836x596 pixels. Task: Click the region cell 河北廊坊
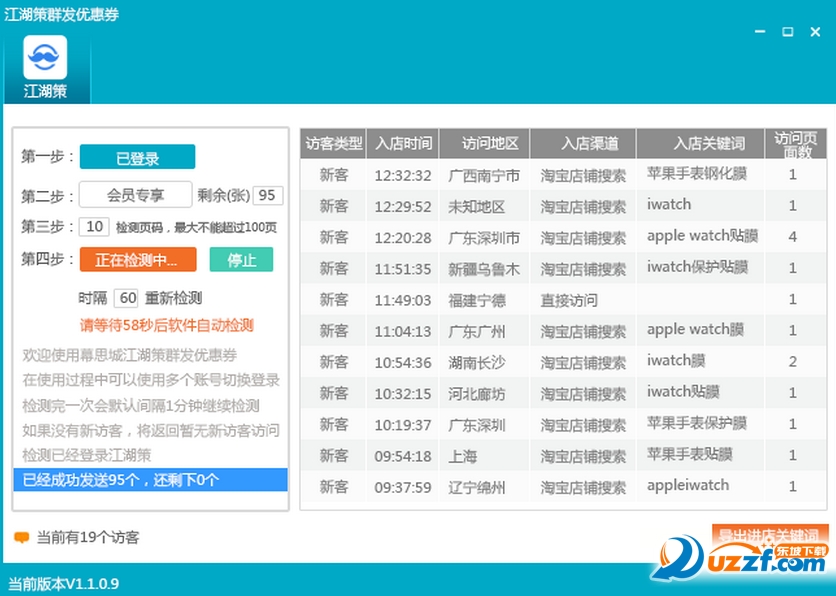coord(477,393)
